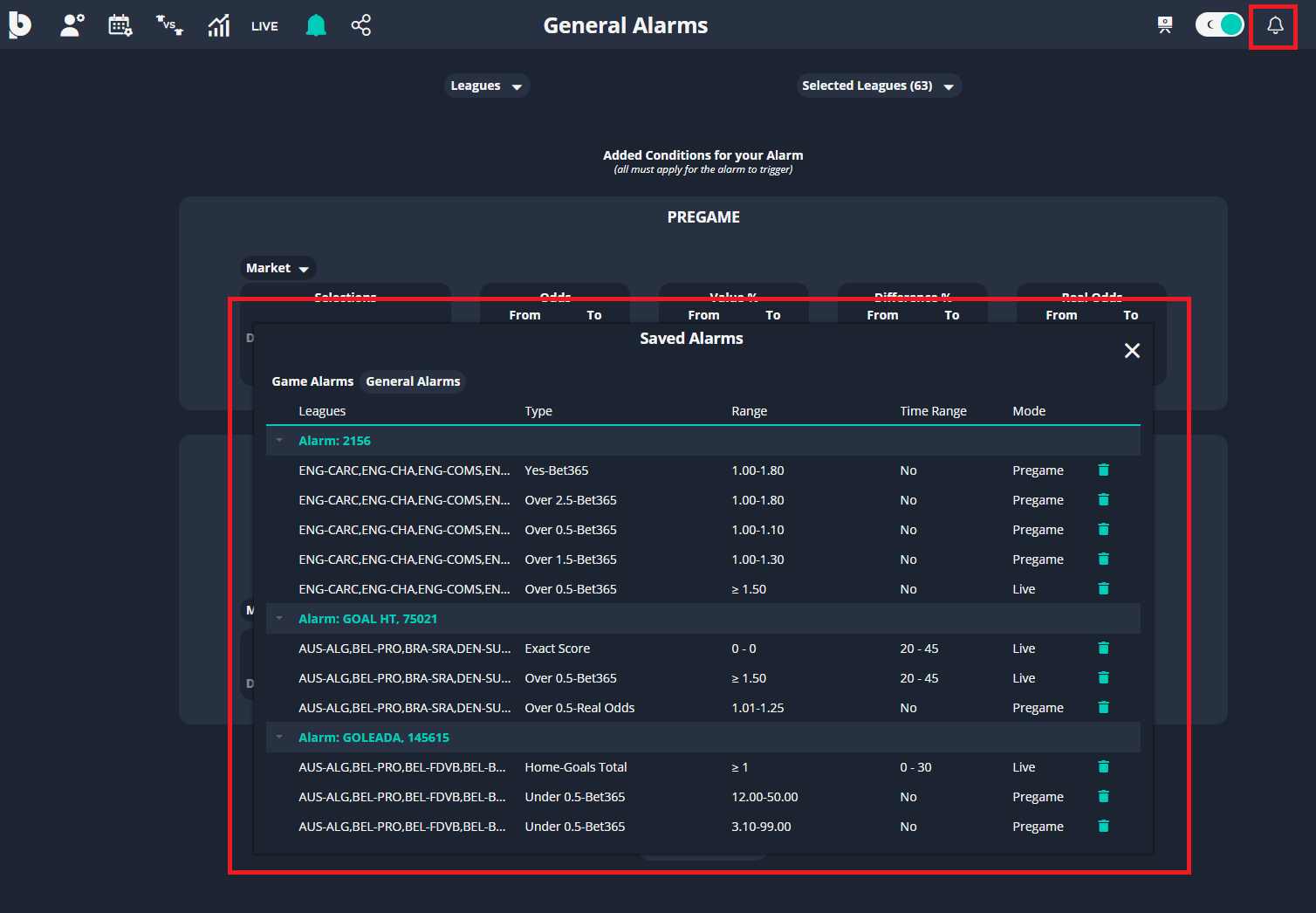Open the Market dropdown in Pregame

tap(278, 268)
